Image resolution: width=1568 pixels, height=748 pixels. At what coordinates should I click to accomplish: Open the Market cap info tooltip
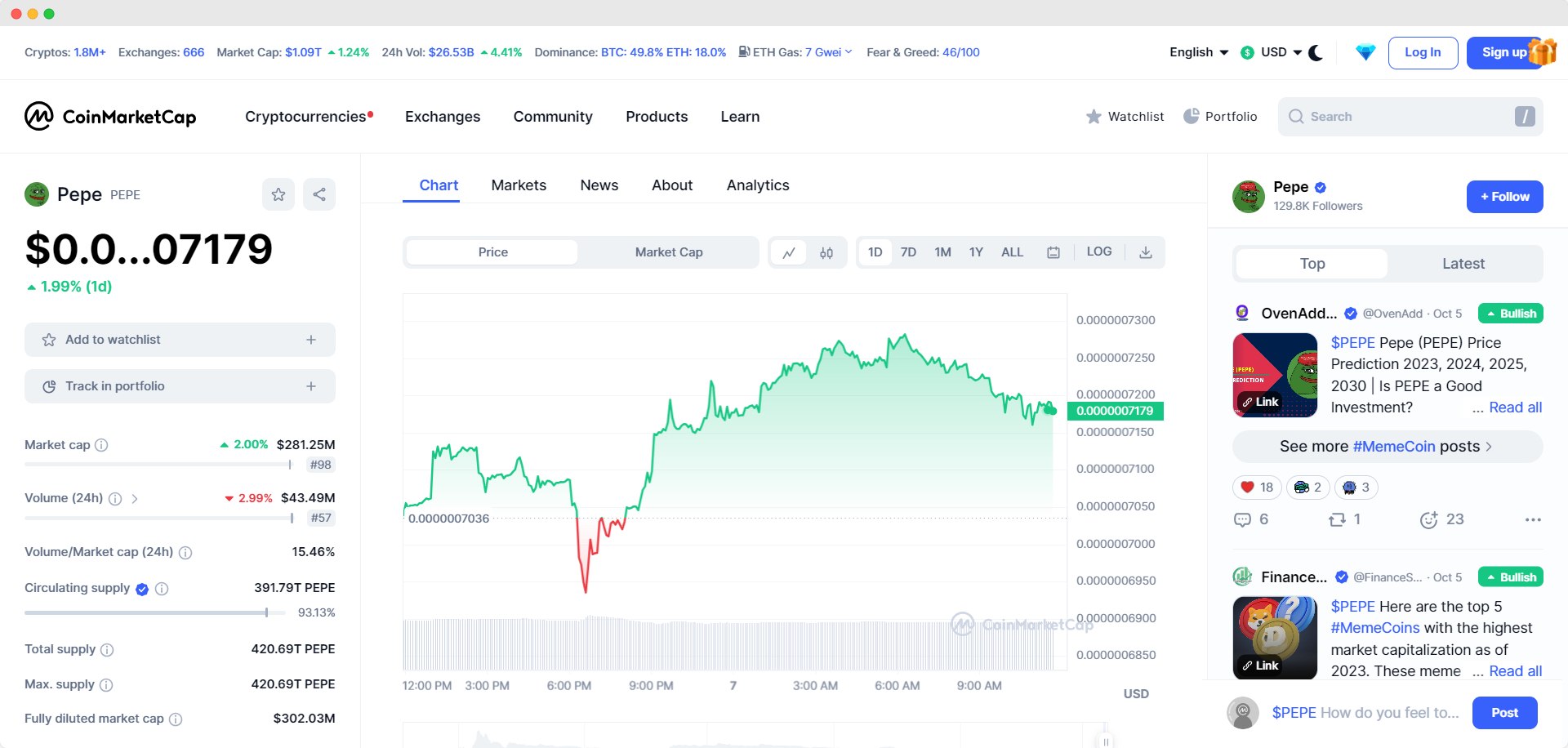pyautogui.click(x=101, y=445)
